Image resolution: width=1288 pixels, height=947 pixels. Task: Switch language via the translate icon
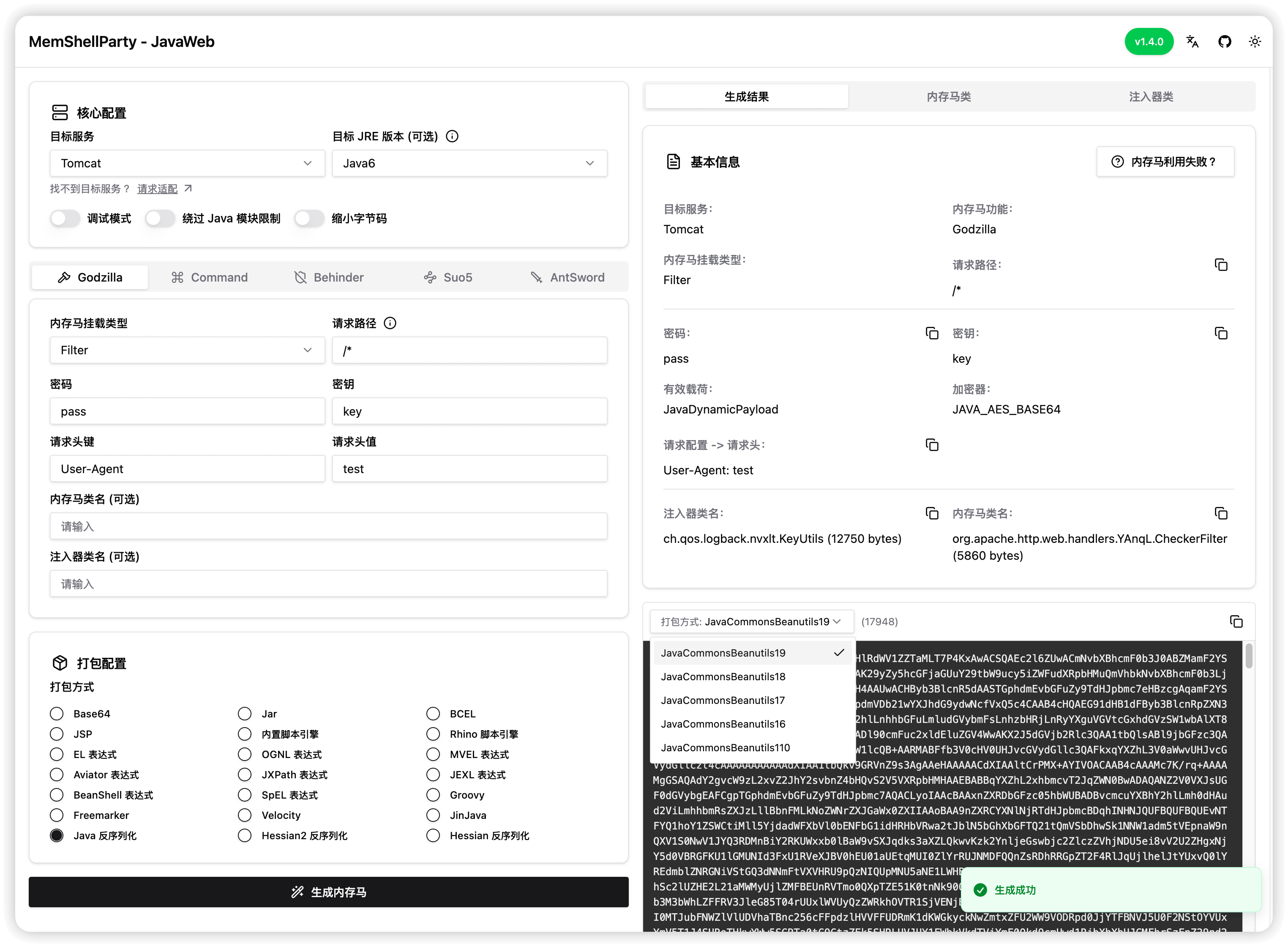point(1192,42)
